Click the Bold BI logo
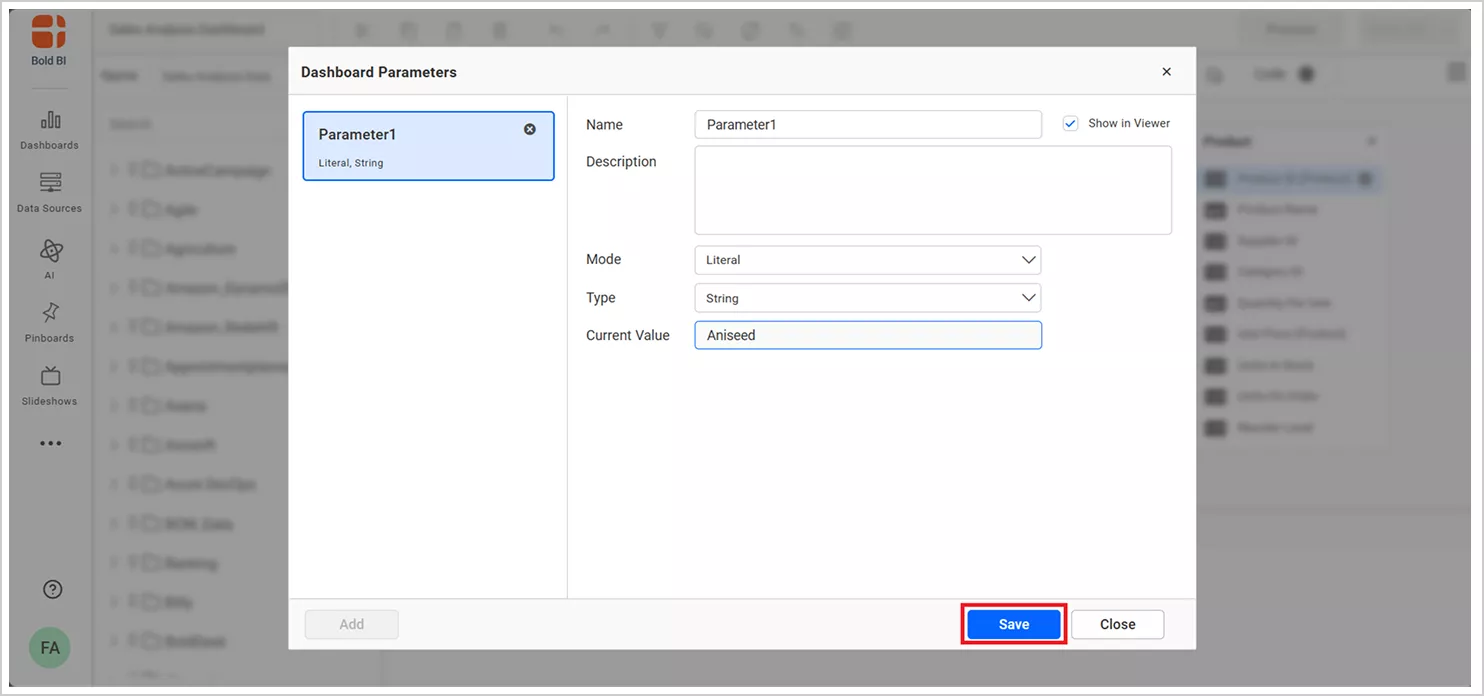The width and height of the screenshot is (1484, 696). [x=49, y=40]
